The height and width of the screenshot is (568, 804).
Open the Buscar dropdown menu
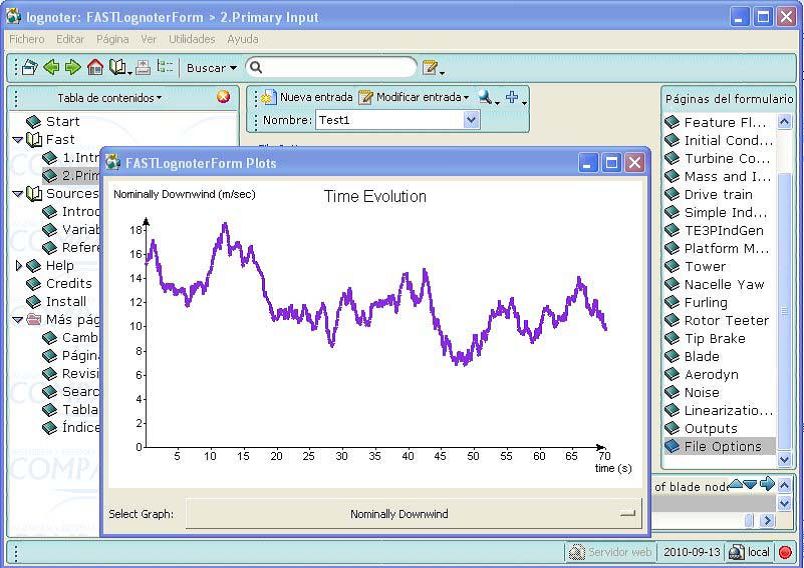tap(211, 68)
